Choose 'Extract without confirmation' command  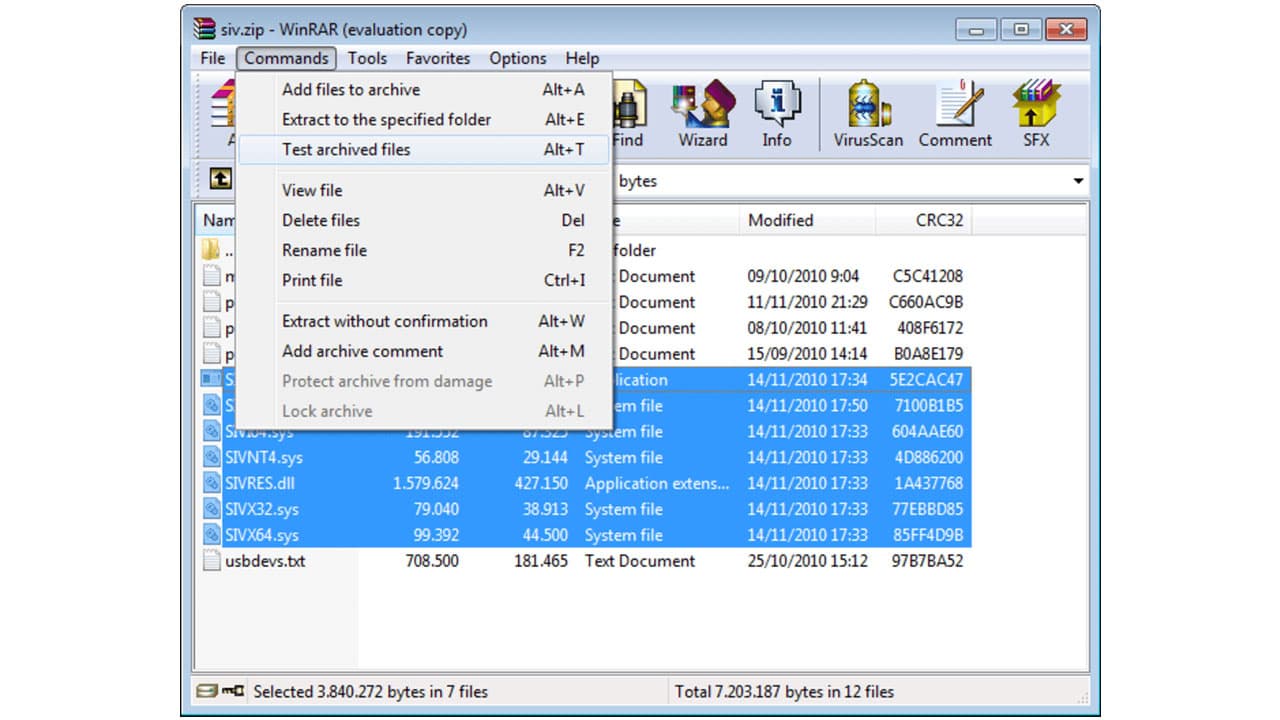point(385,321)
